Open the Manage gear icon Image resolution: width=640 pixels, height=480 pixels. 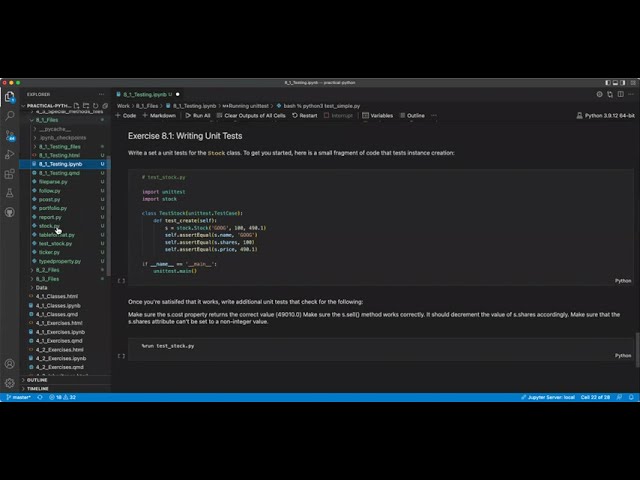click(10, 383)
